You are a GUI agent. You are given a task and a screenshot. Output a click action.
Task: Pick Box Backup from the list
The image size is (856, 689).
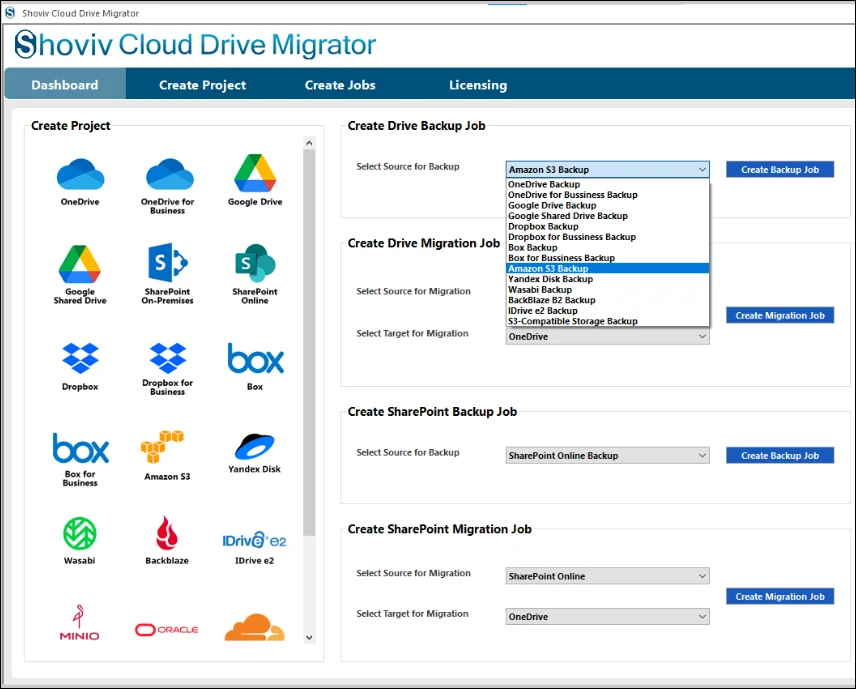(x=608, y=247)
